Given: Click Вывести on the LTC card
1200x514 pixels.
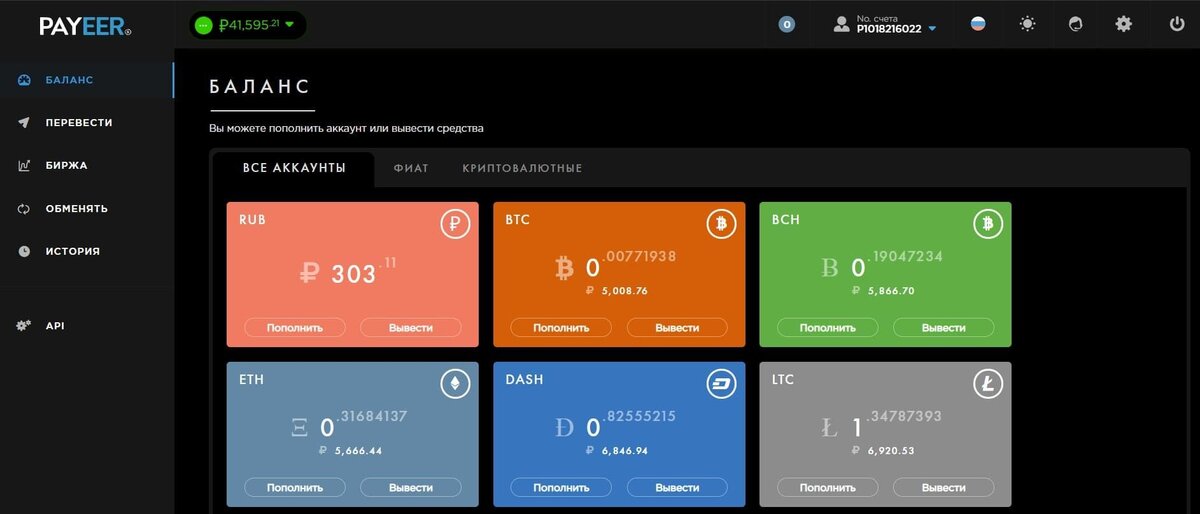Looking at the screenshot, I should coord(944,488).
